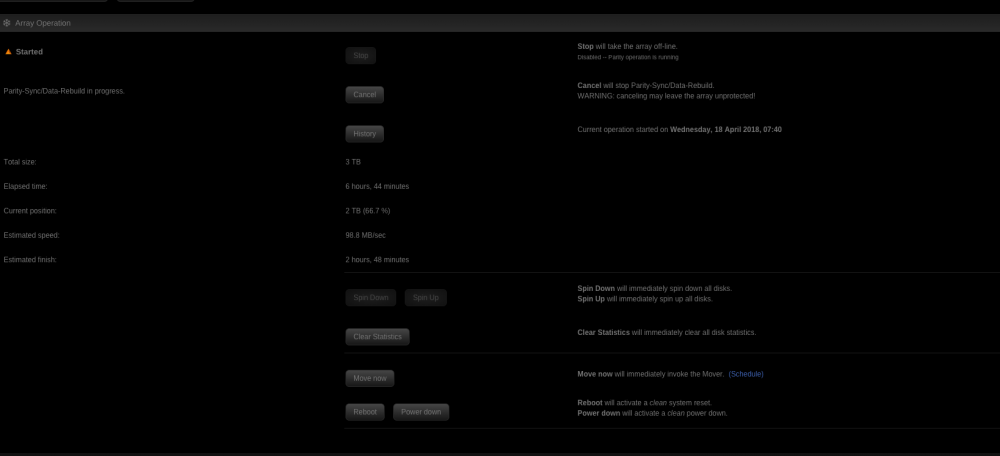The width and height of the screenshot is (1000, 456).
Task: Click the Total size label
Action: pos(20,162)
